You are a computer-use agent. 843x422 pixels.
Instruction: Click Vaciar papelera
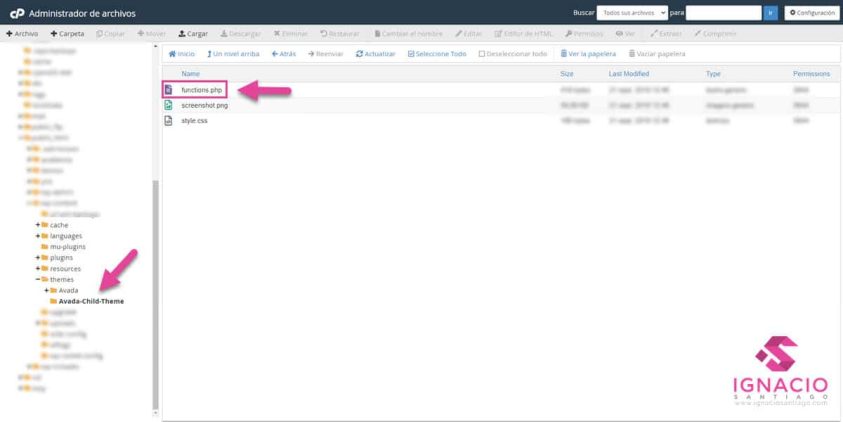tap(656, 54)
